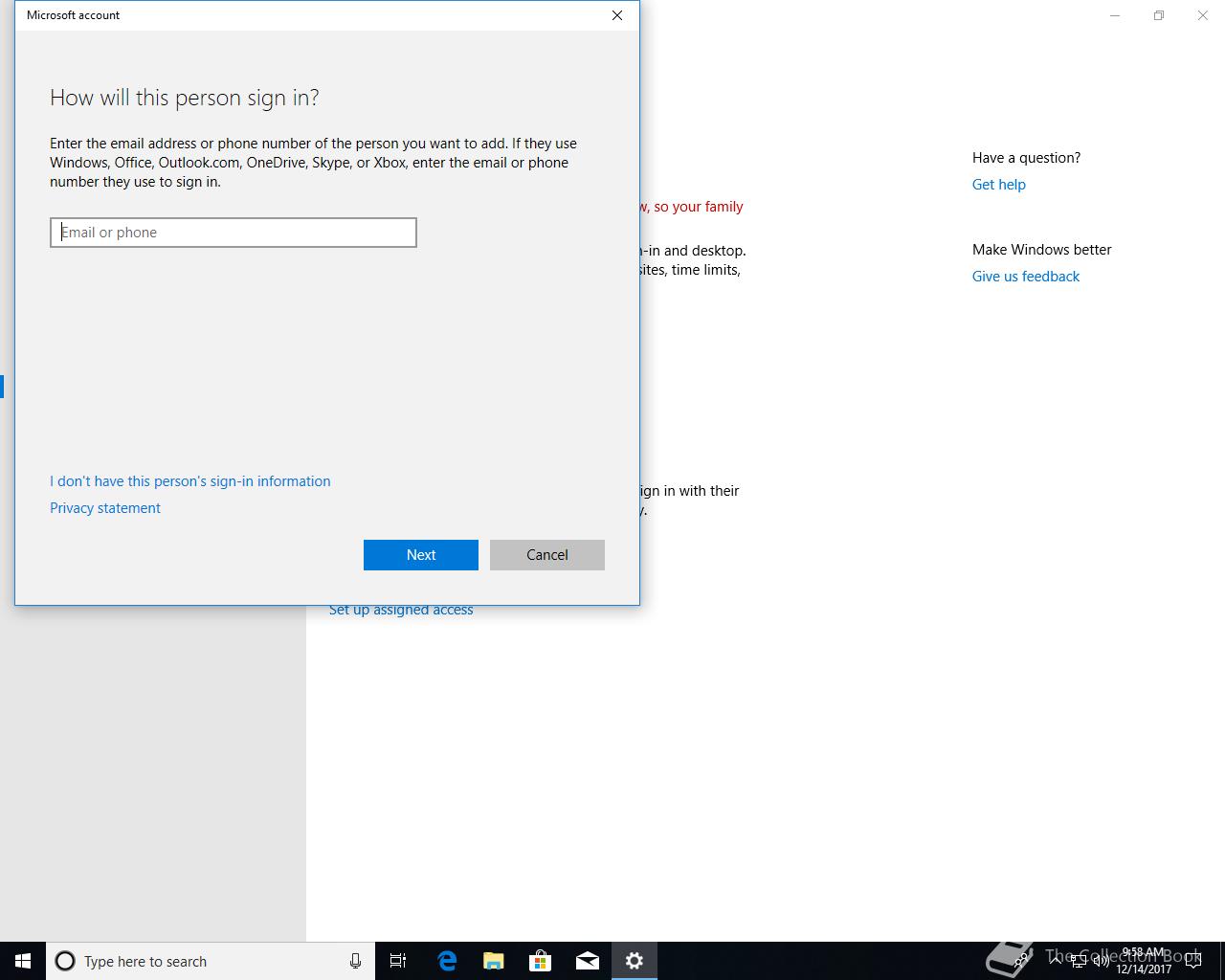The width and height of the screenshot is (1225, 980).
Task: Open the Mail app from the taskbar
Action: point(588,961)
